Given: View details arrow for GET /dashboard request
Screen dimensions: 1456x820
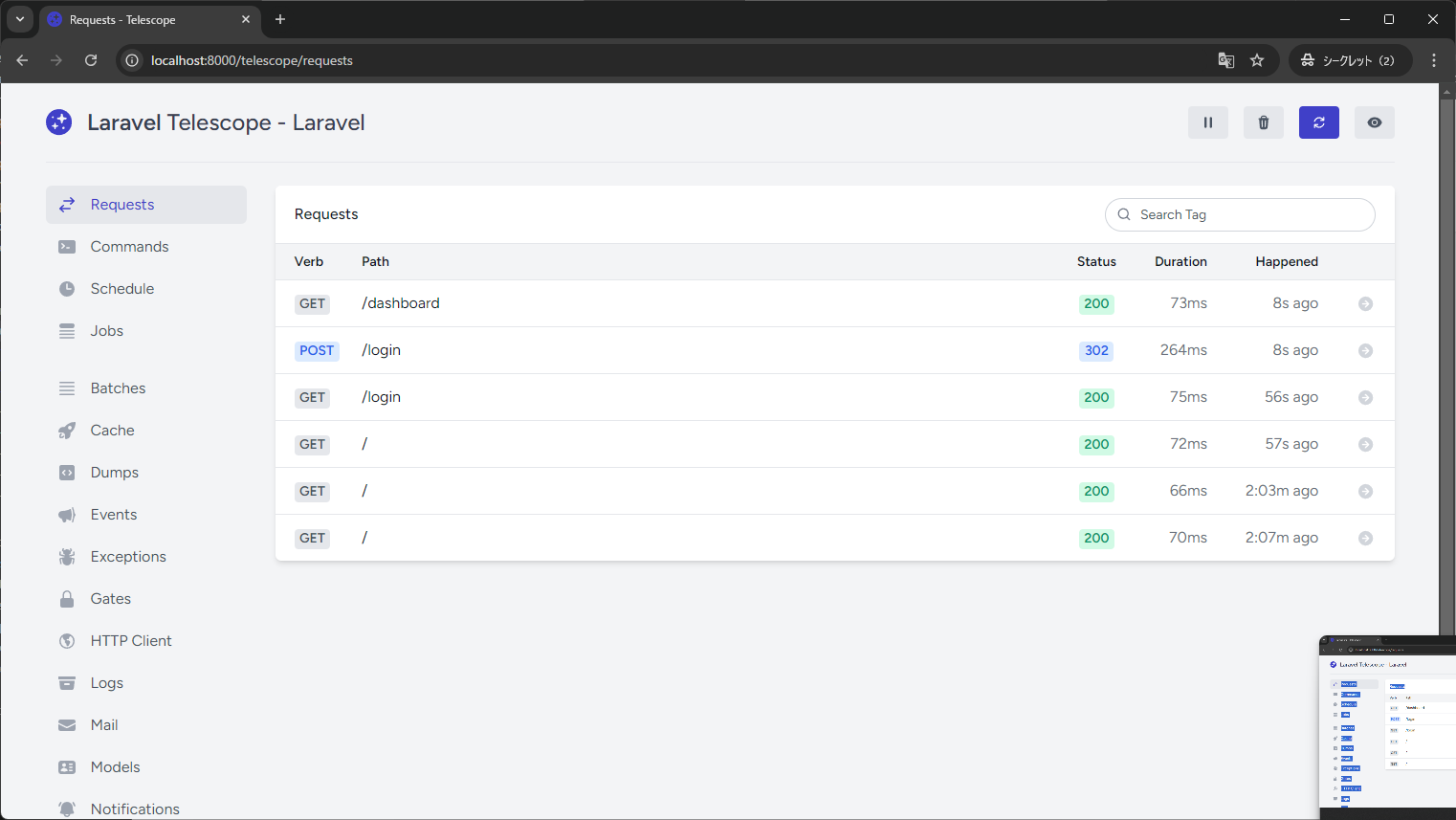Looking at the screenshot, I should click(x=1366, y=303).
